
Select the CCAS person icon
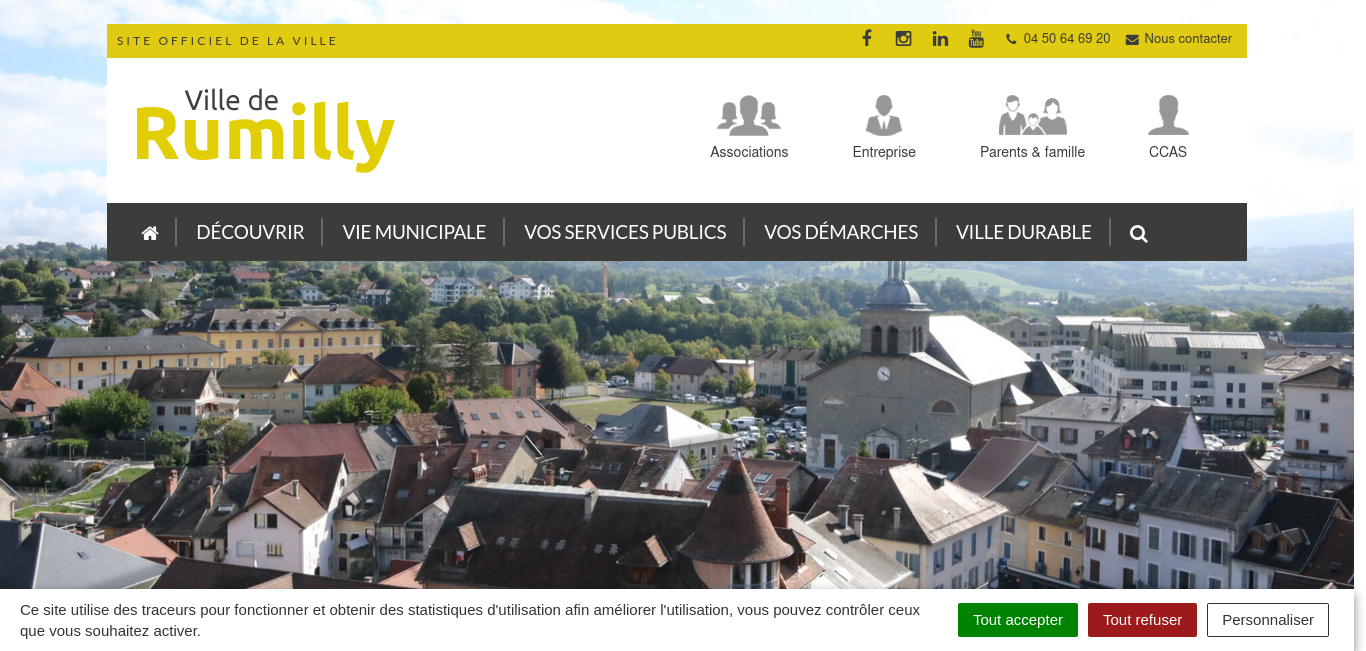click(x=1168, y=116)
